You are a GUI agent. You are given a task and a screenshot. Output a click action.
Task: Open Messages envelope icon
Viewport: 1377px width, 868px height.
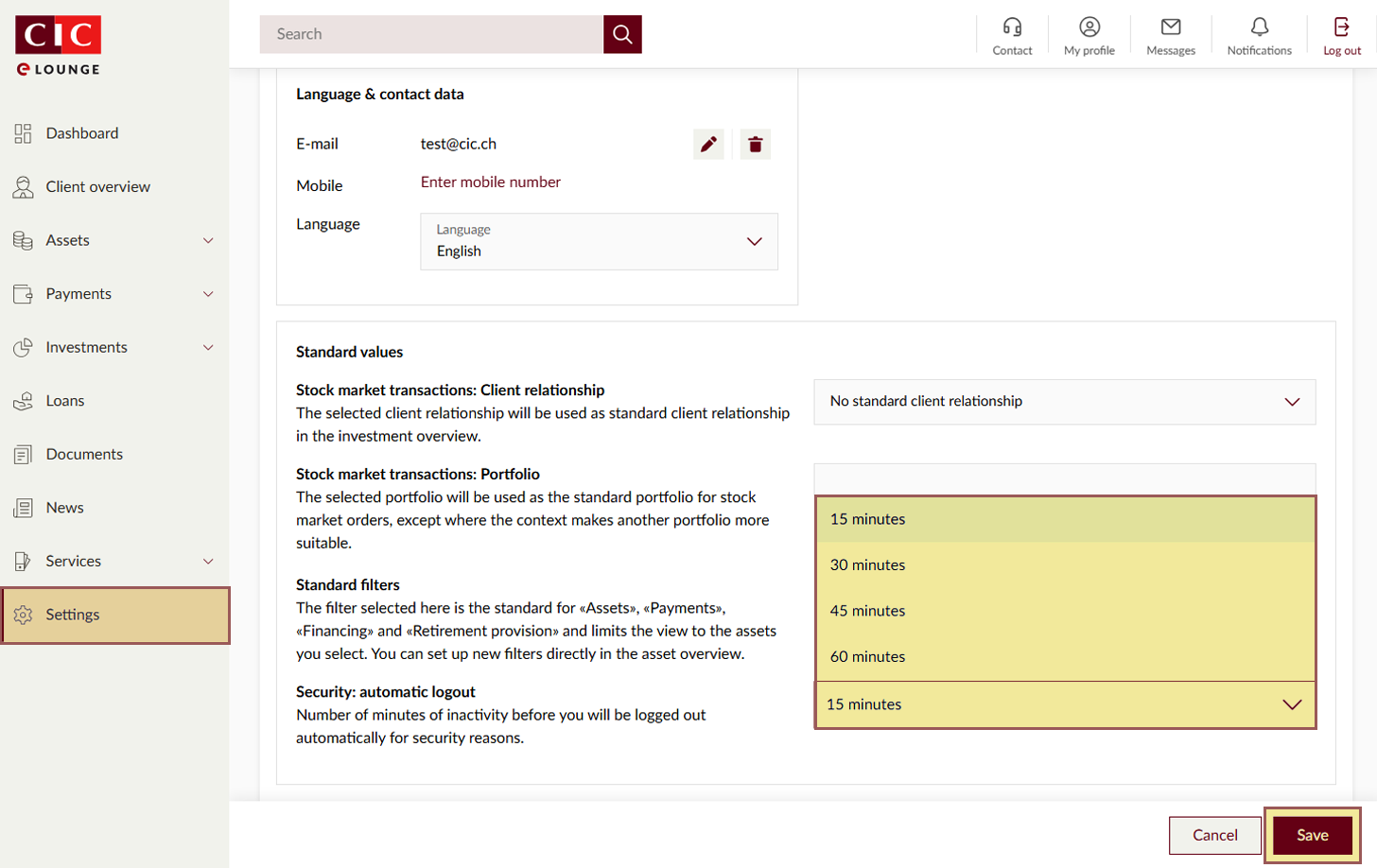(1171, 27)
